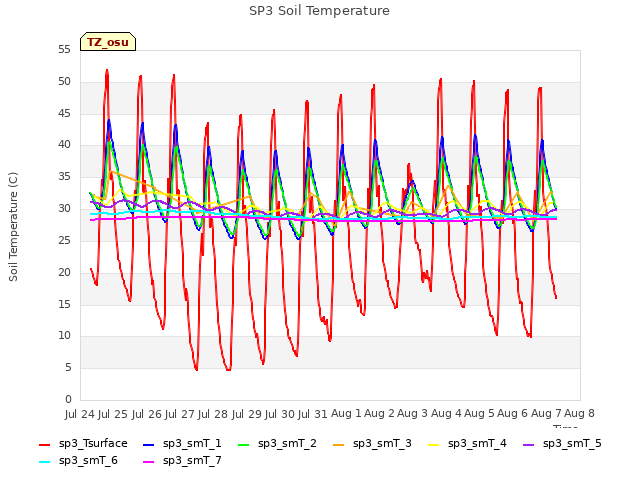Click the 35 y-axis tick label
640x480 pixels.
click(64, 177)
